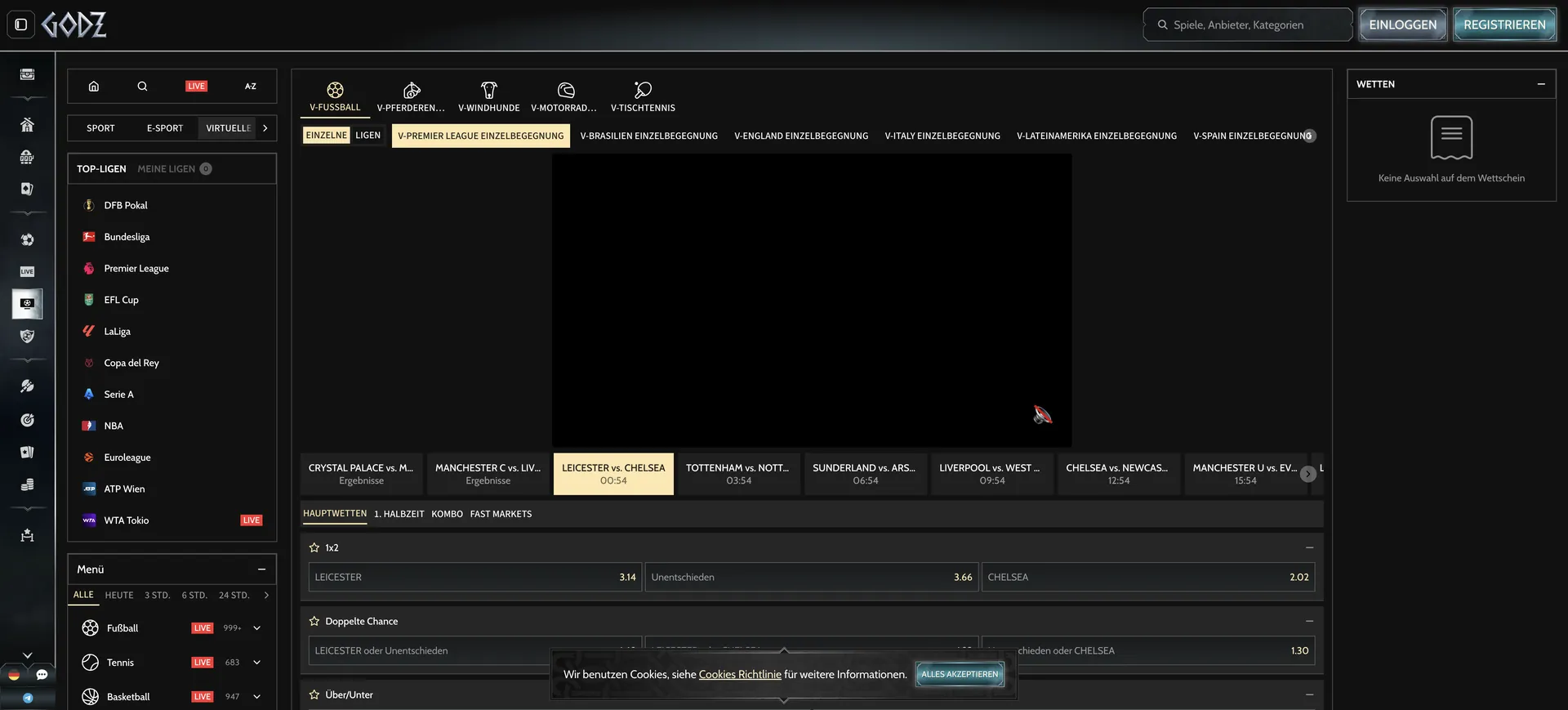Open the coins stack icon in left rail
The image size is (1568, 710).
coord(27,484)
